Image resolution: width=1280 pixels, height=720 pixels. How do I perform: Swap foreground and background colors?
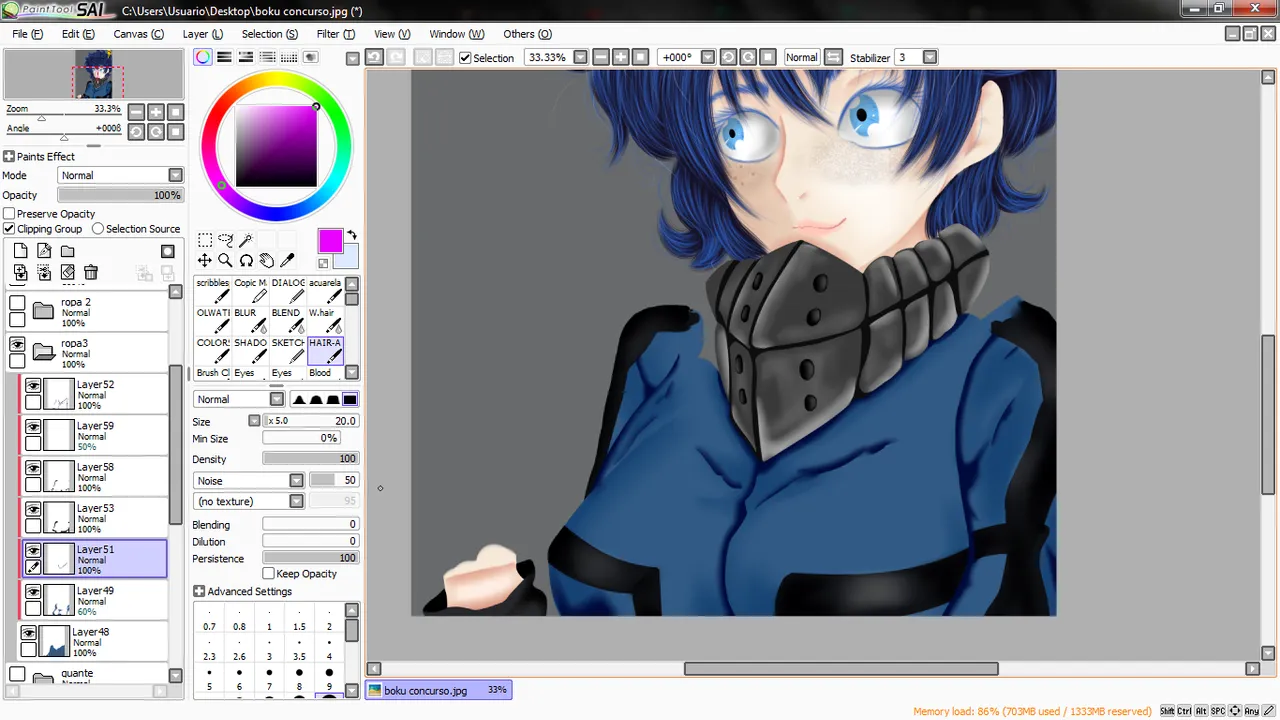[x=352, y=236]
